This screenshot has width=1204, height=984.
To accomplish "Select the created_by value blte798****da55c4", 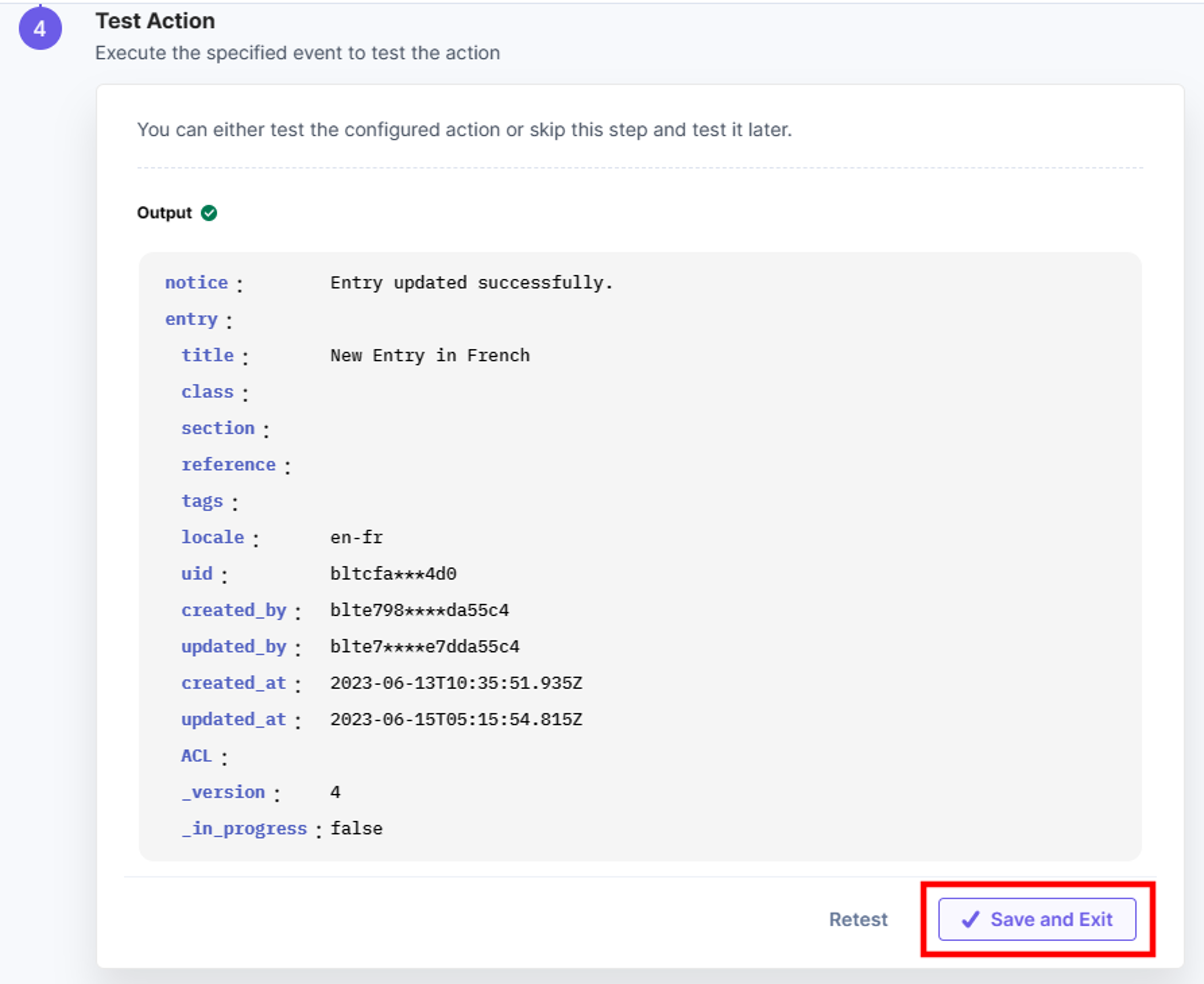I will click(x=420, y=610).
